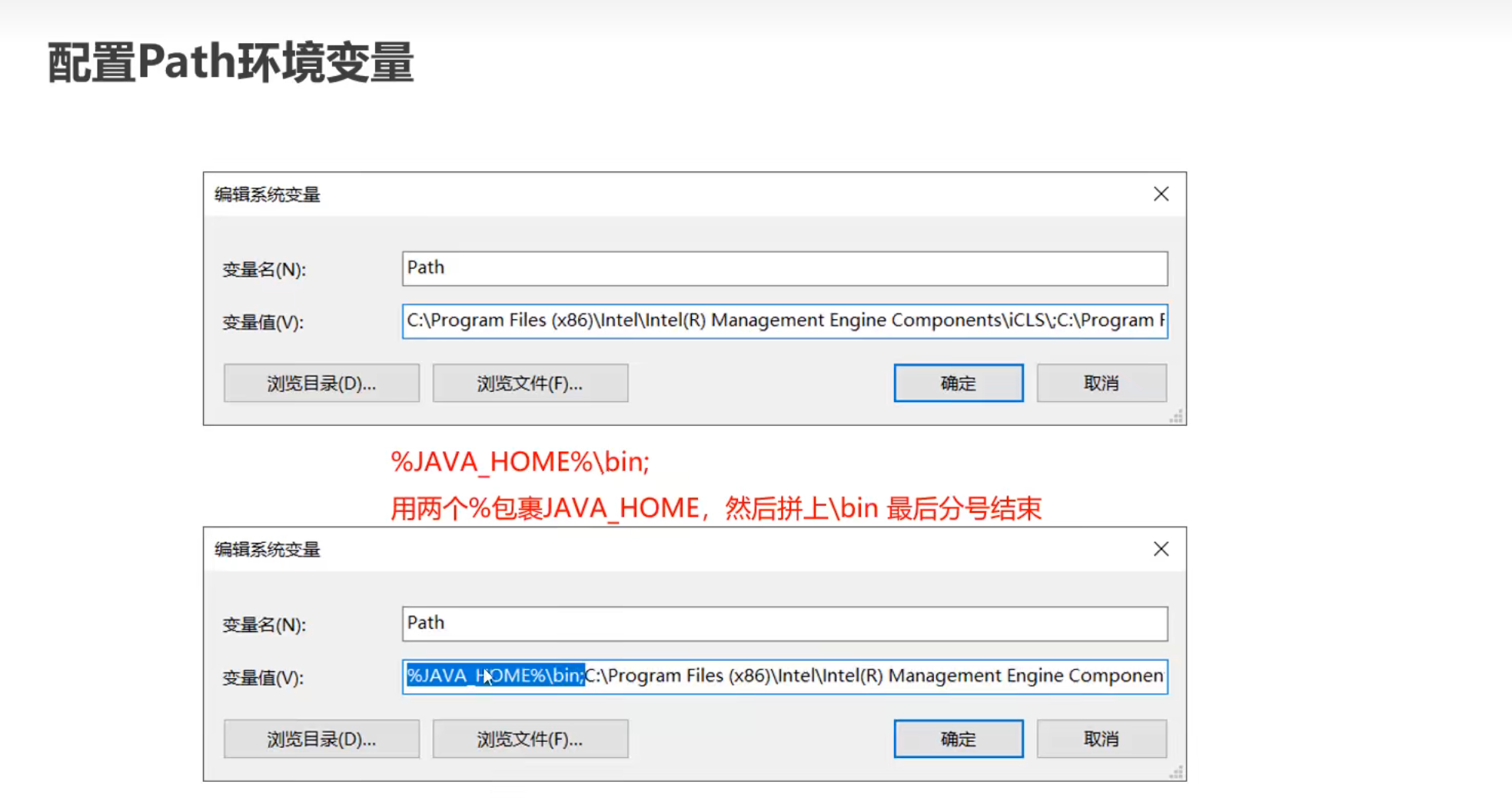This screenshot has height=798, width=1512.
Task: Click the red text %JAVA_HOME%\bin;
Action: (x=520, y=461)
